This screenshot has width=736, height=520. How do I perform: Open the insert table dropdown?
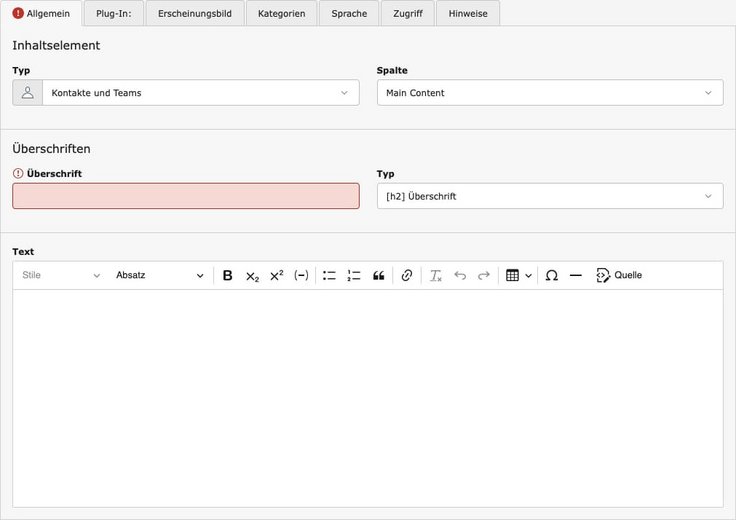(518, 276)
